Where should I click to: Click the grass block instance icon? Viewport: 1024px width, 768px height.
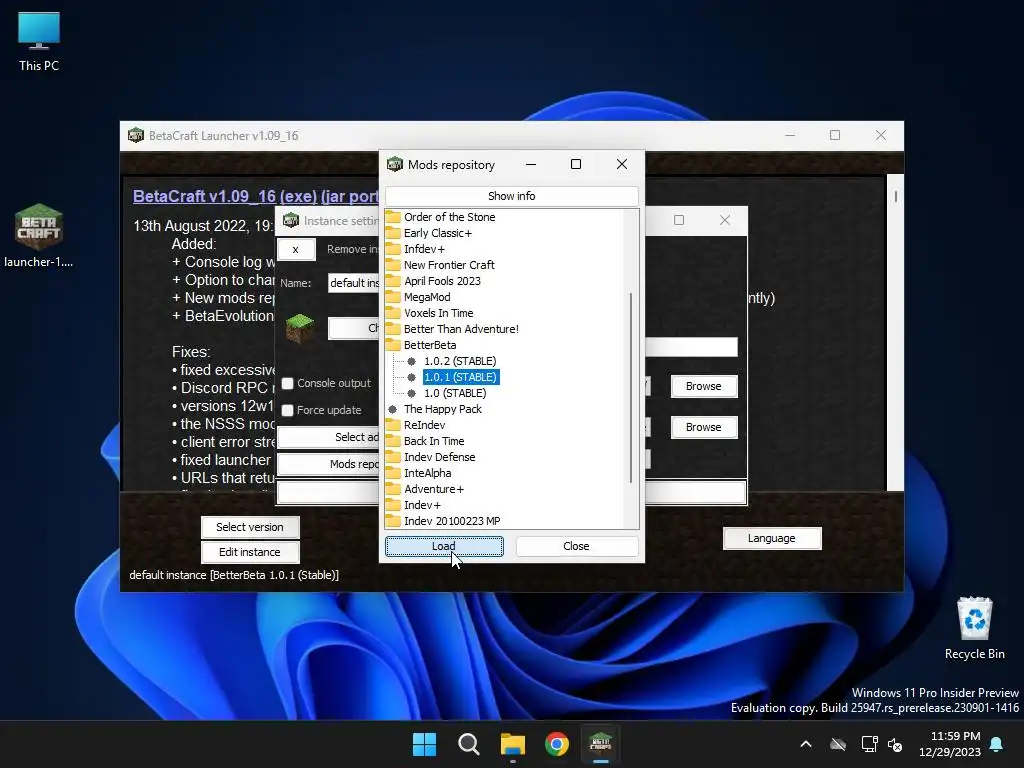click(x=300, y=328)
